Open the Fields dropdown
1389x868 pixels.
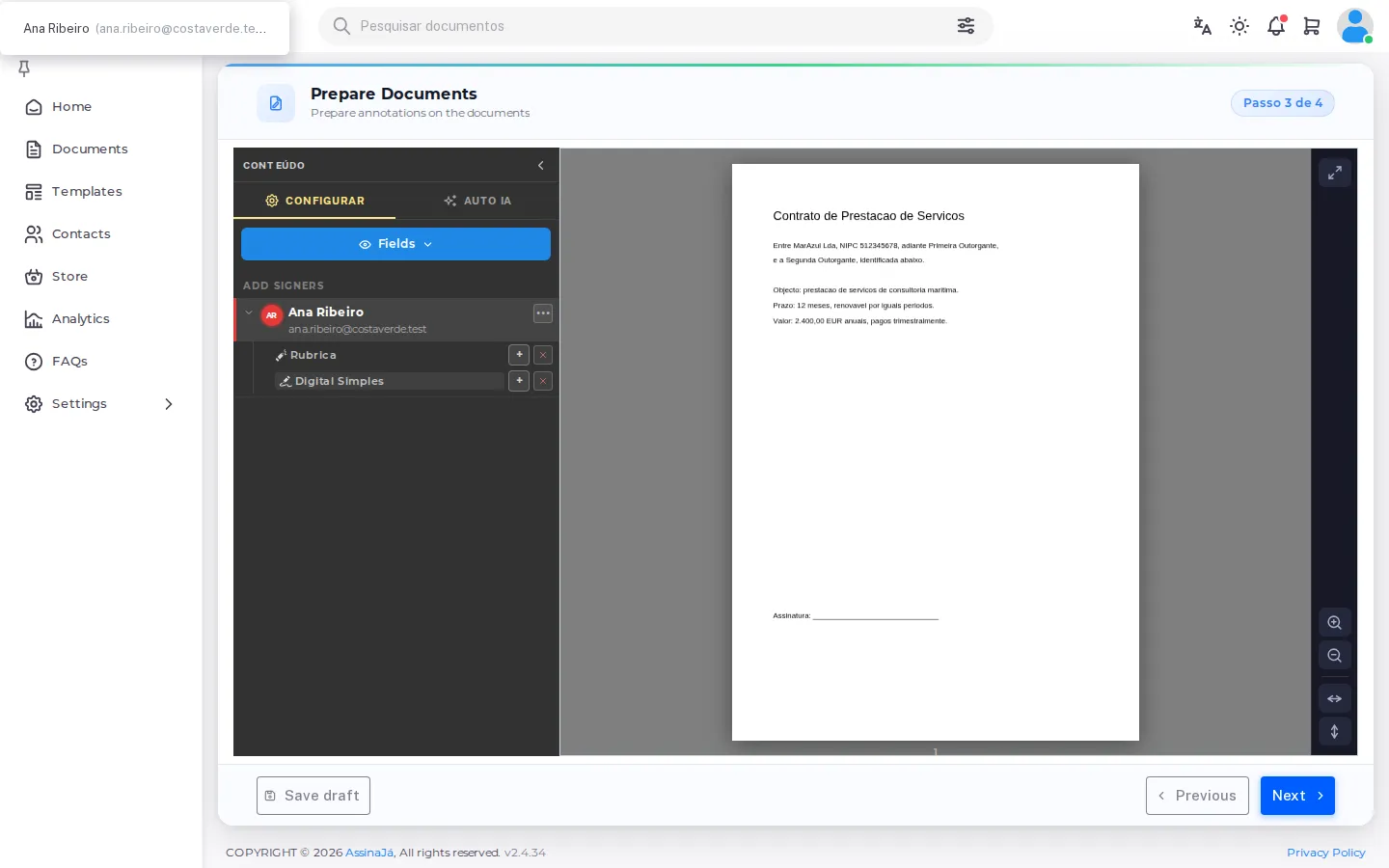395,244
